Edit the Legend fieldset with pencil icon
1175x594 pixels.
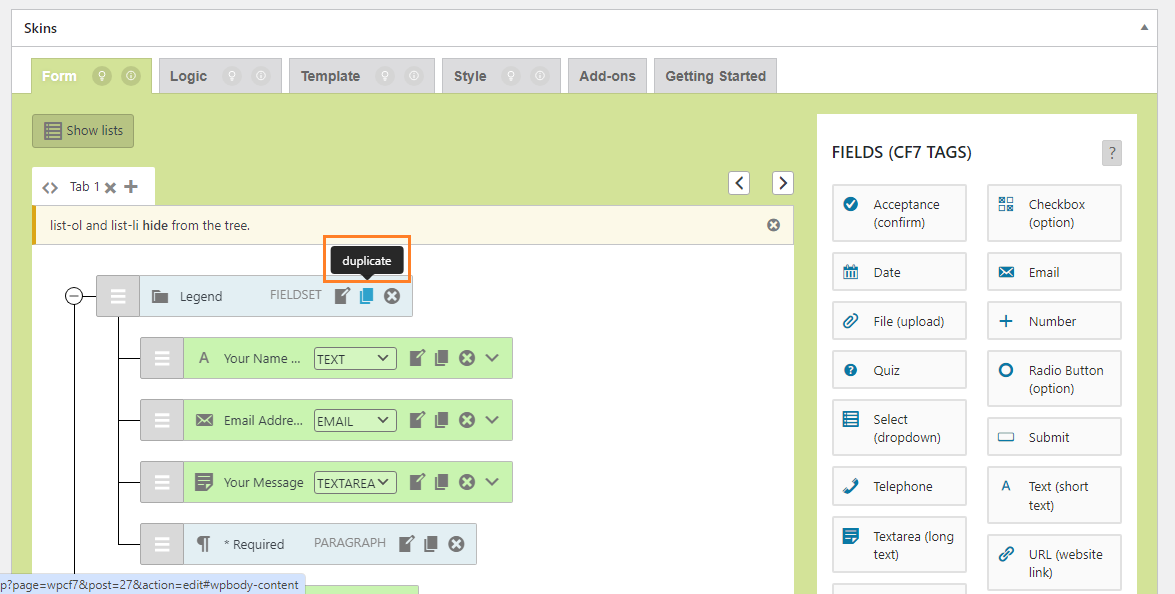(x=342, y=296)
